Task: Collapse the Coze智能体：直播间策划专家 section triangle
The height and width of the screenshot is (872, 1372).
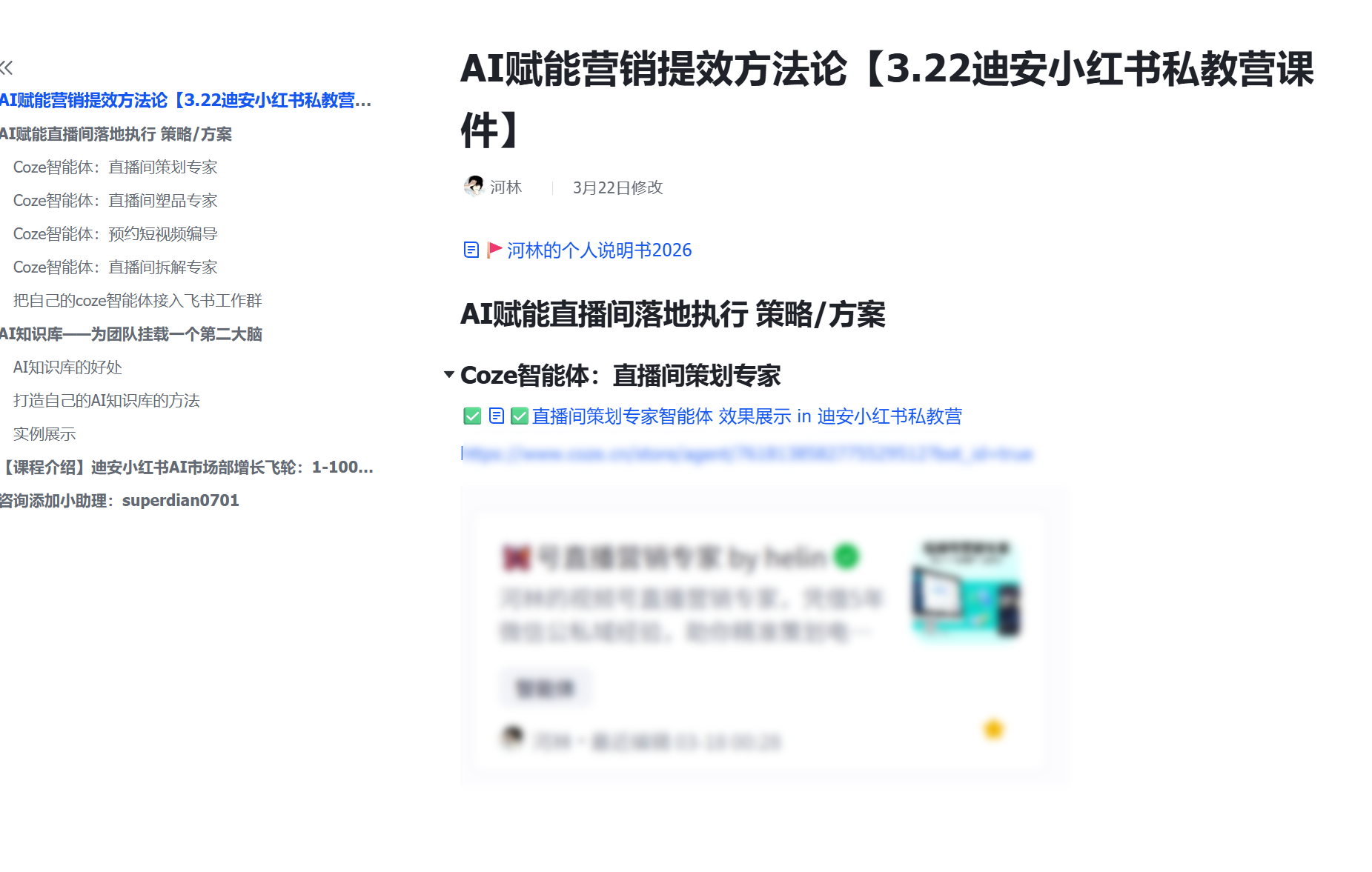Action: [449, 375]
